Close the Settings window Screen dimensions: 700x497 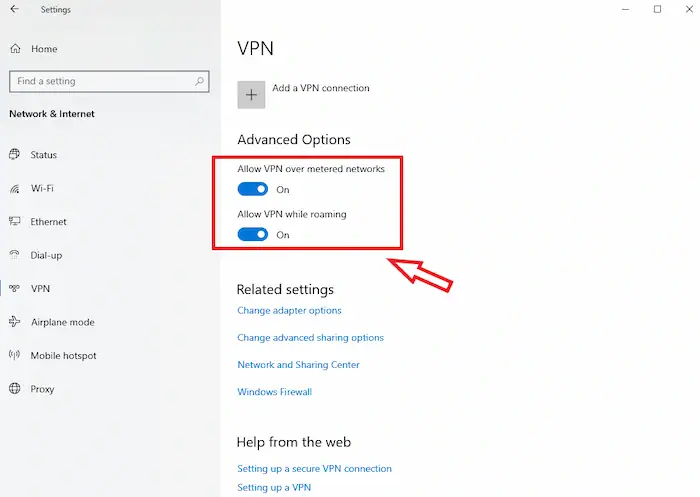pos(689,9)
